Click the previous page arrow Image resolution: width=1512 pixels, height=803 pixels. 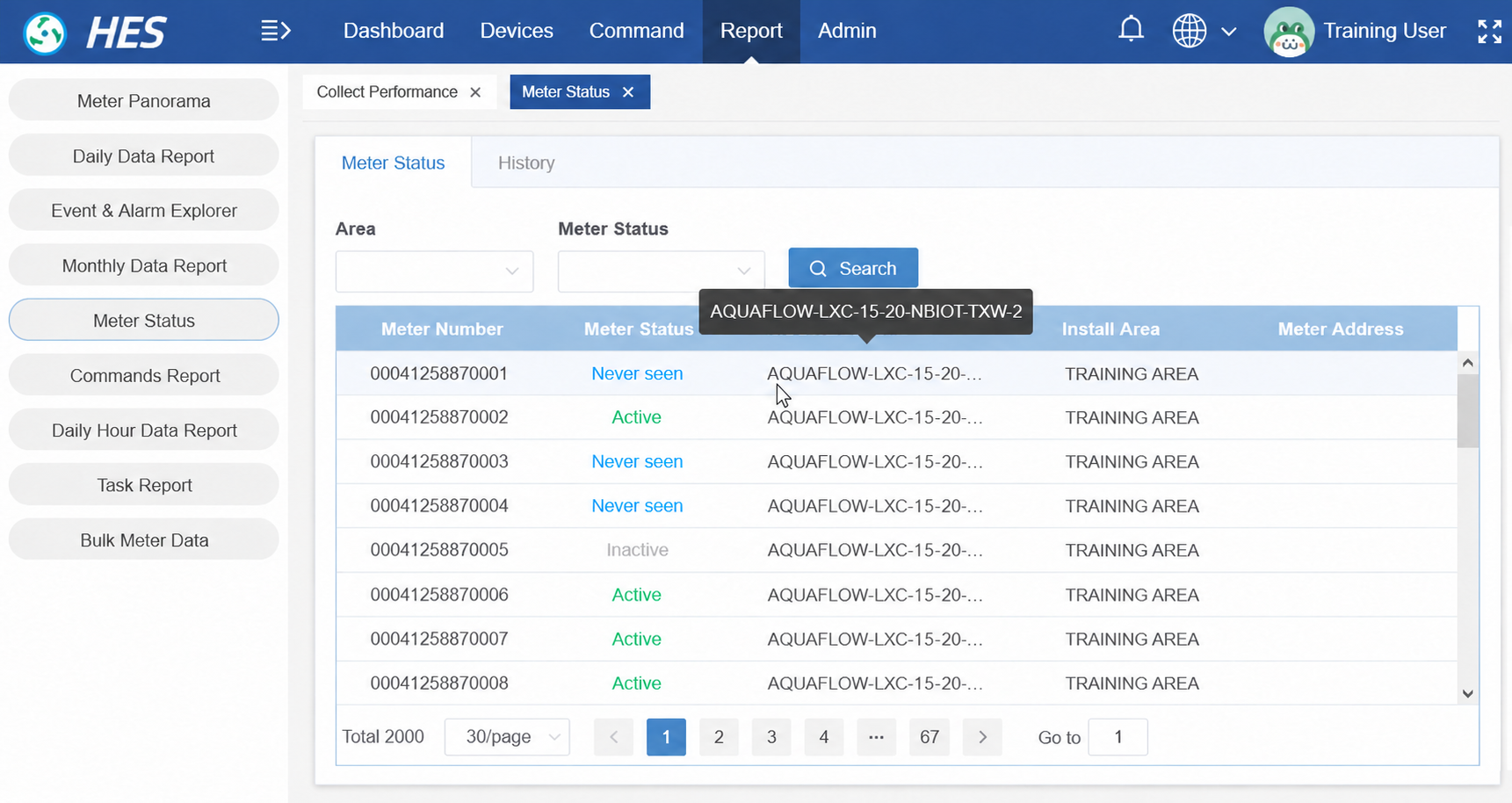click(613, 737)
